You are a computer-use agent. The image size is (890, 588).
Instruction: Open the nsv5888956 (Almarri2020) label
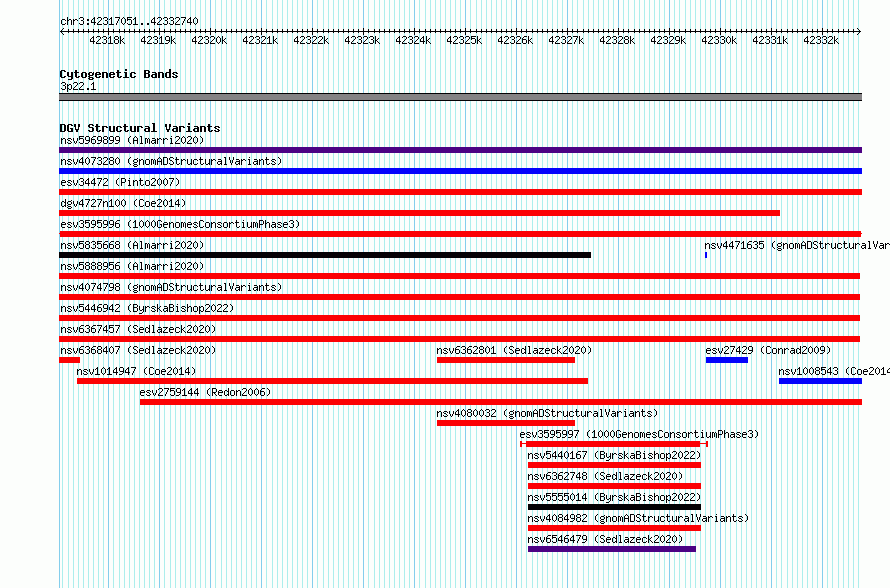132,266
